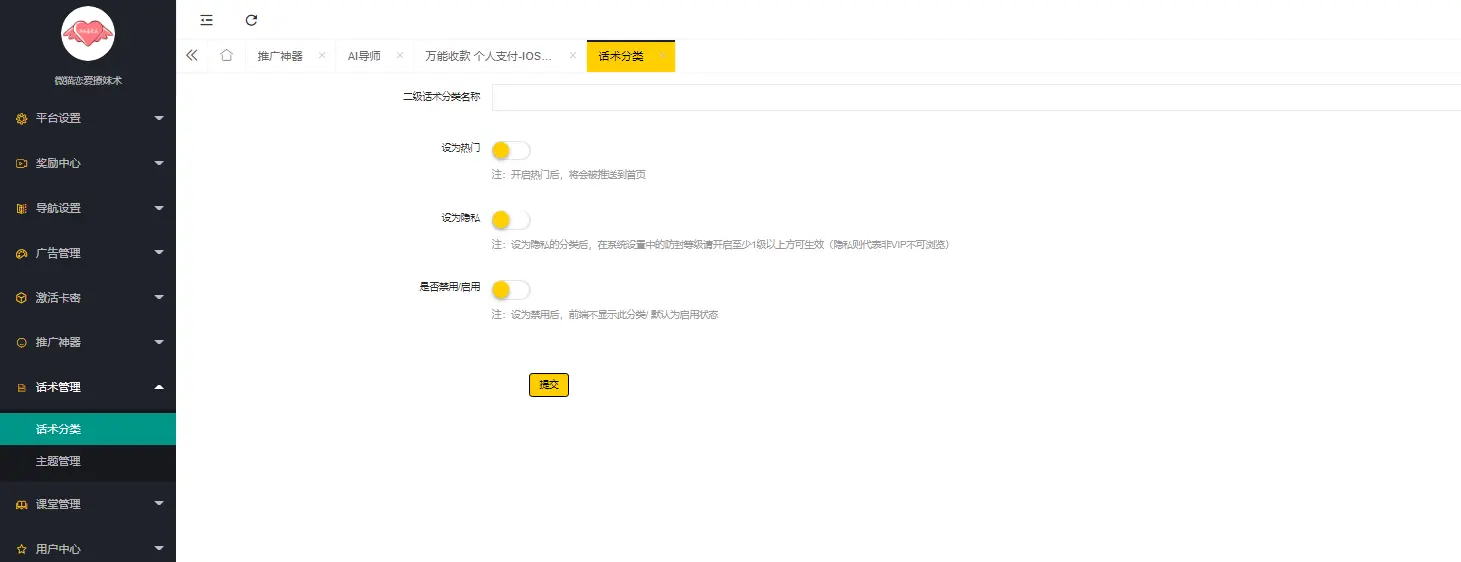Expand the 导航设置 menu arrow
Viewport: 1461px width, 562px height.
pyautogui.click(x=159, y=208)
